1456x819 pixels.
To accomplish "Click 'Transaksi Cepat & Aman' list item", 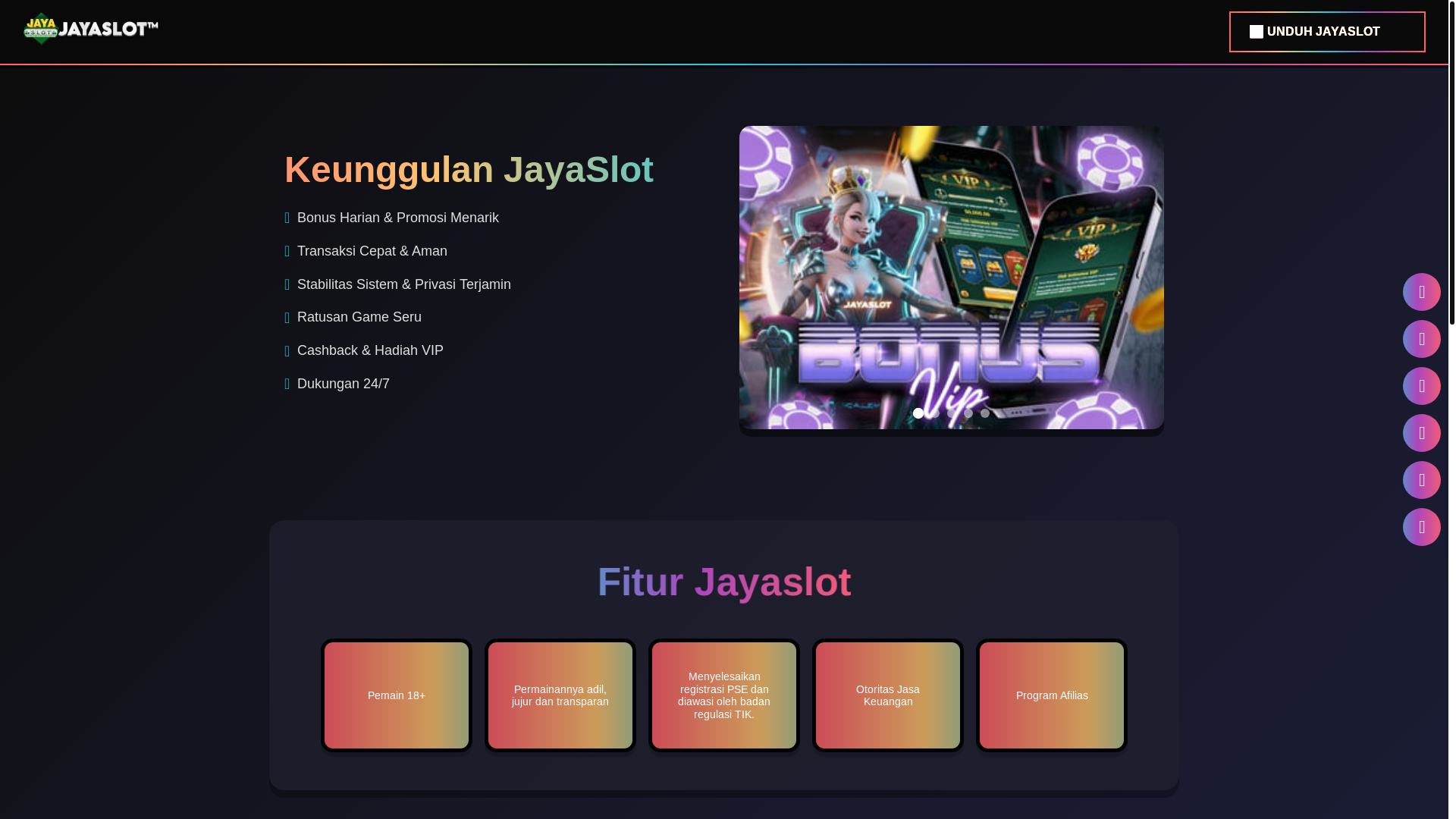I will [372, 251].
